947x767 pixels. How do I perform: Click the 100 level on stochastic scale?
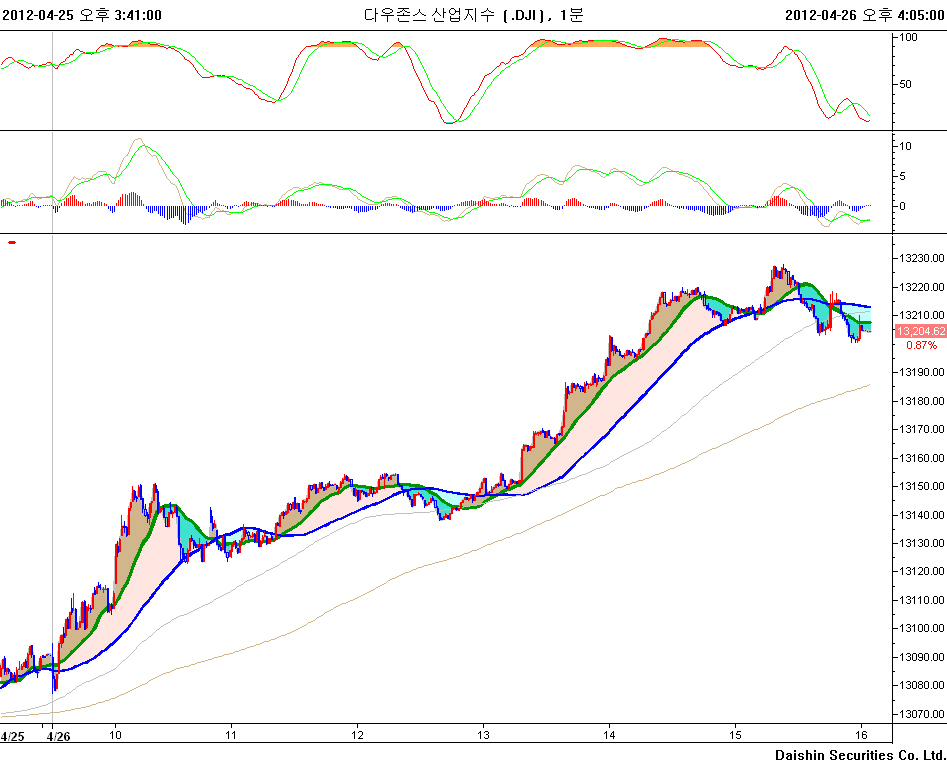coord(909,37)
